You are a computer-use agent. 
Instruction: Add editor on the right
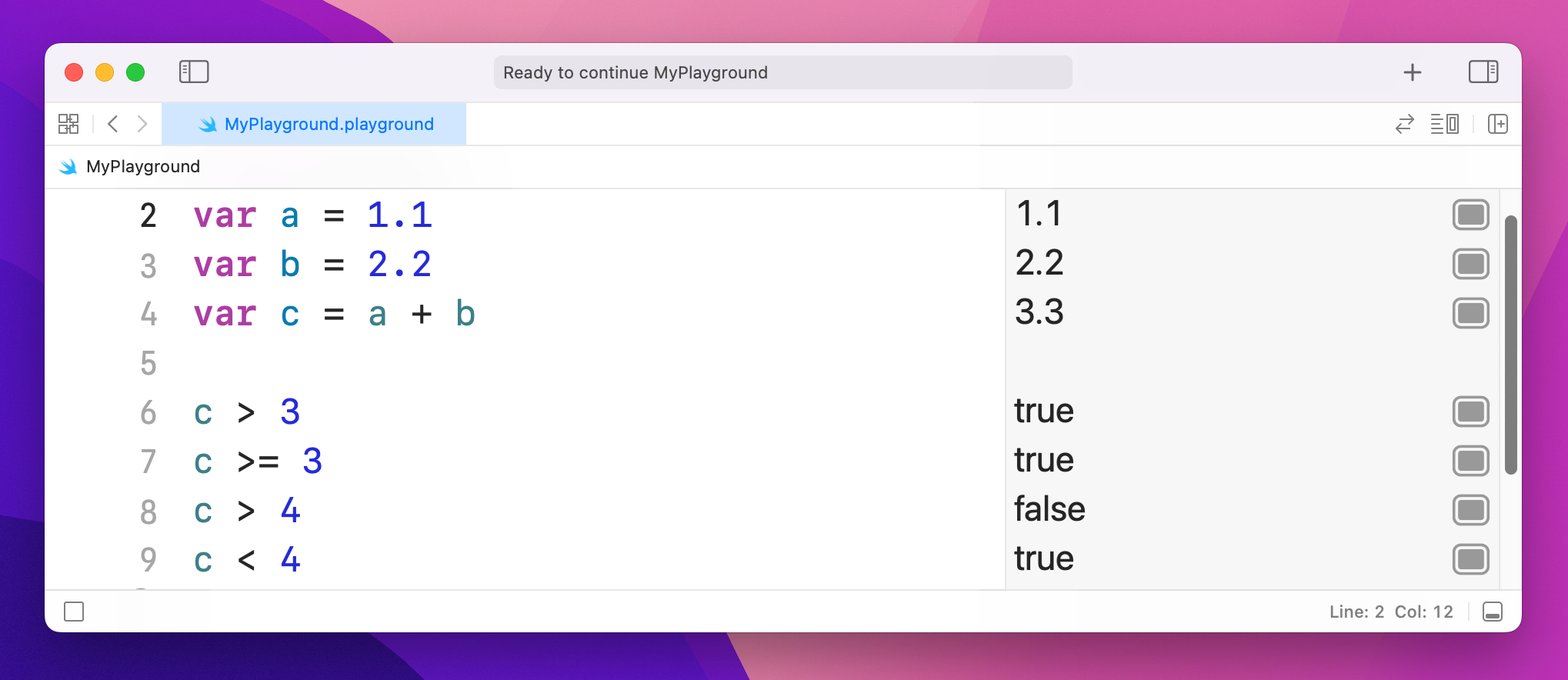coord(1497,124)
